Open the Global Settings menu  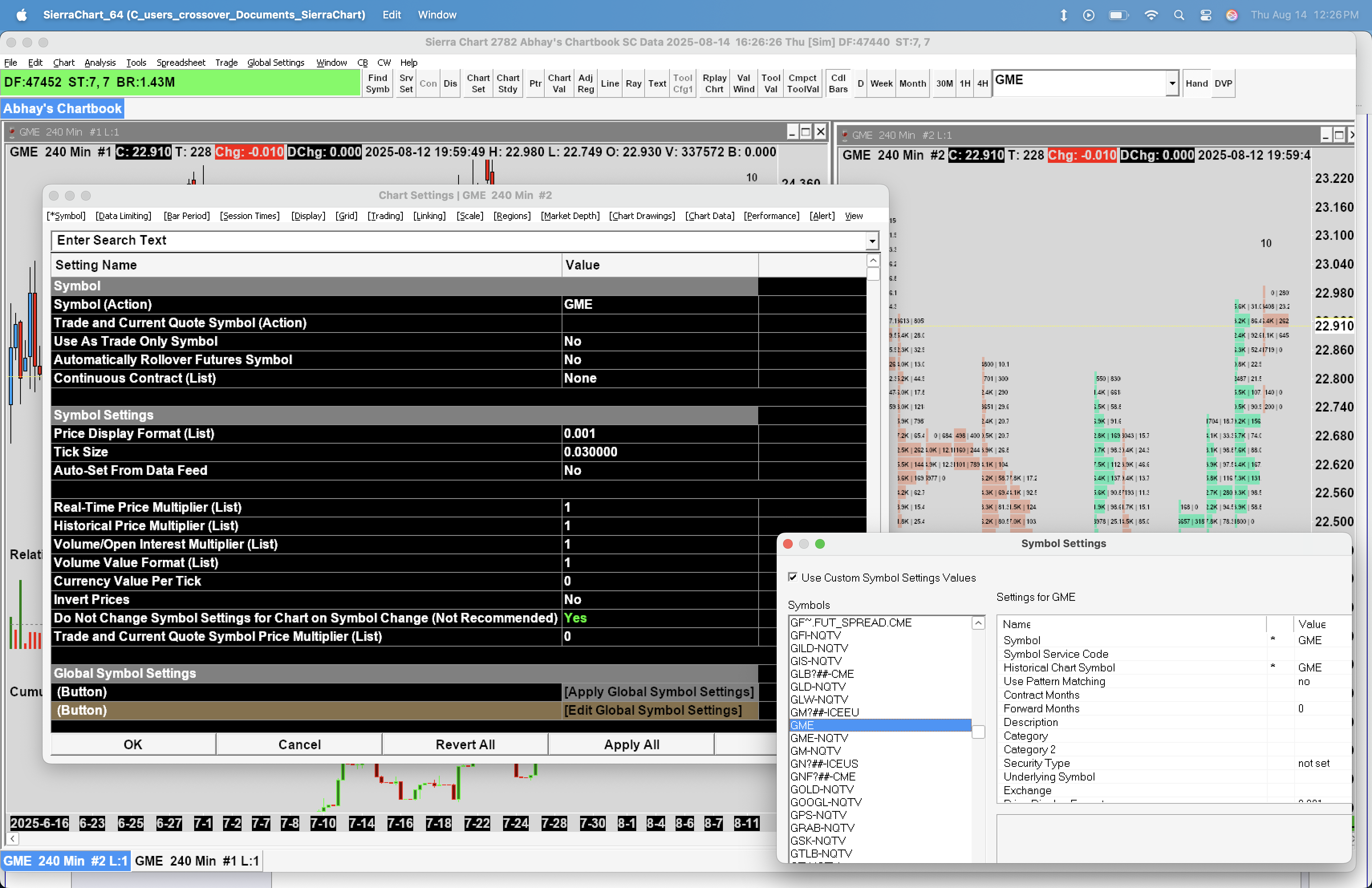276,62
